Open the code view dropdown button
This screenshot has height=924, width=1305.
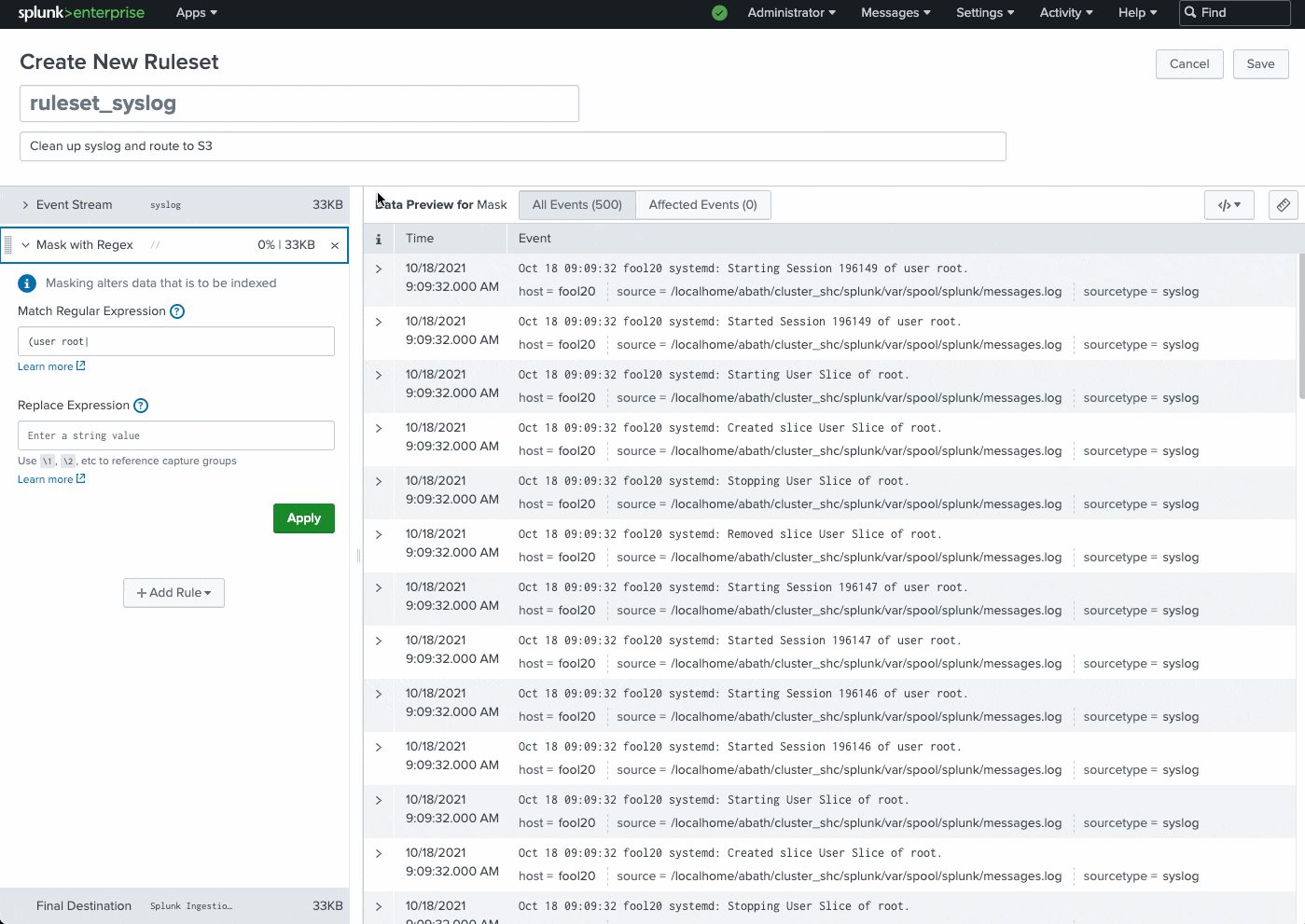coord(1229,205)
